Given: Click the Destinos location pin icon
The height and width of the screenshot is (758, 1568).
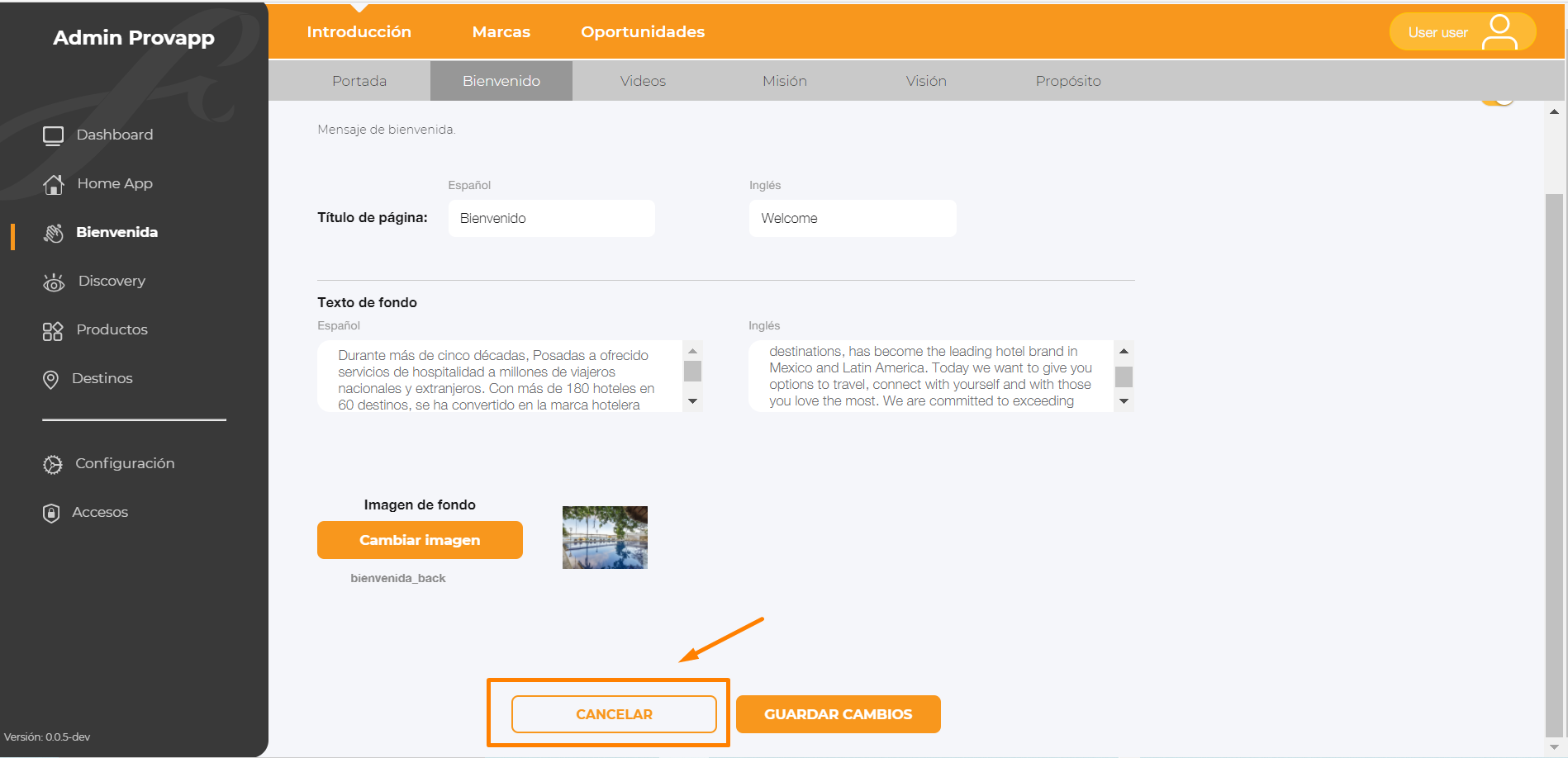Looking at the screenshot, I should pyautogui.click(x=51, y=380).
